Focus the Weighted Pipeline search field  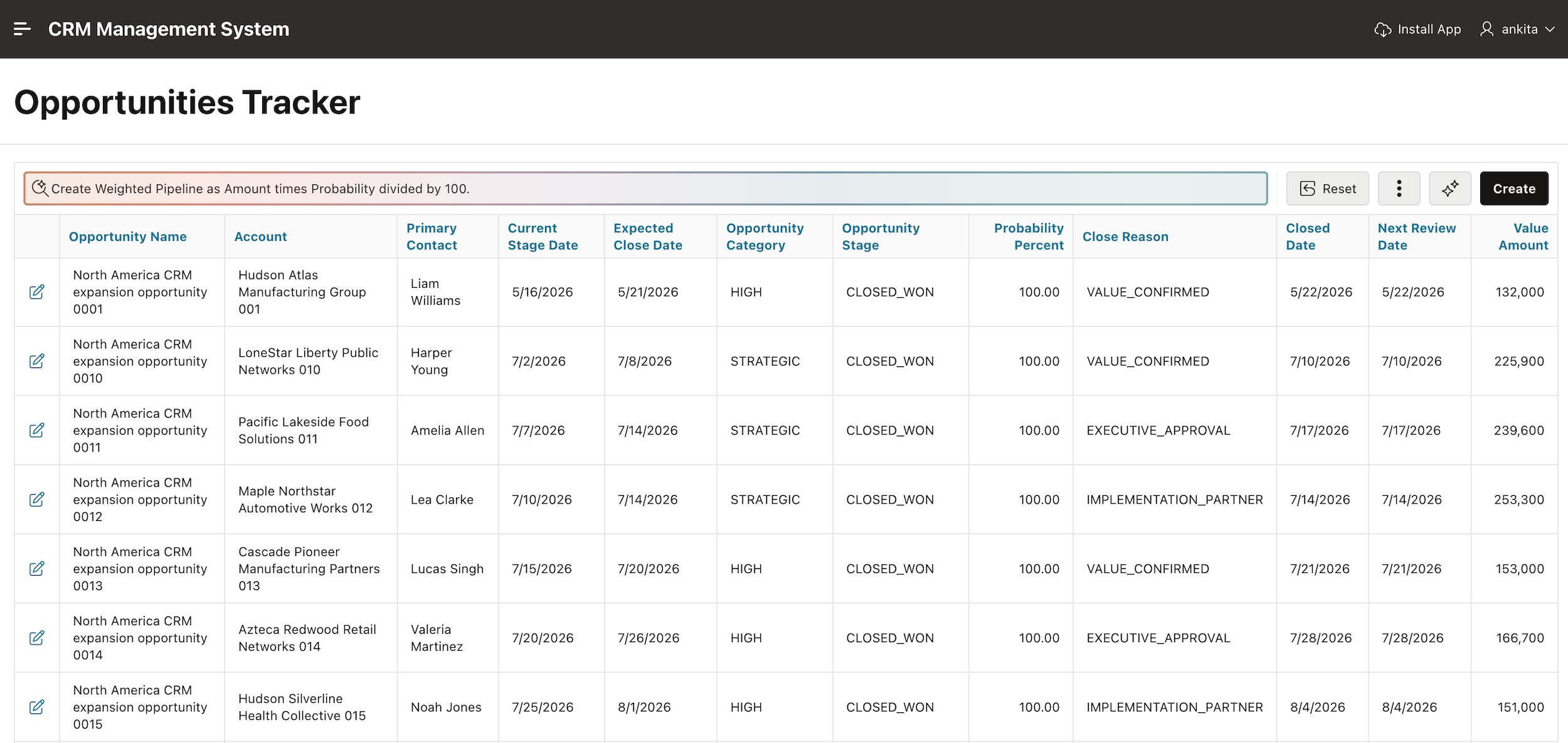pyautogui.click(x=645, y=189)
